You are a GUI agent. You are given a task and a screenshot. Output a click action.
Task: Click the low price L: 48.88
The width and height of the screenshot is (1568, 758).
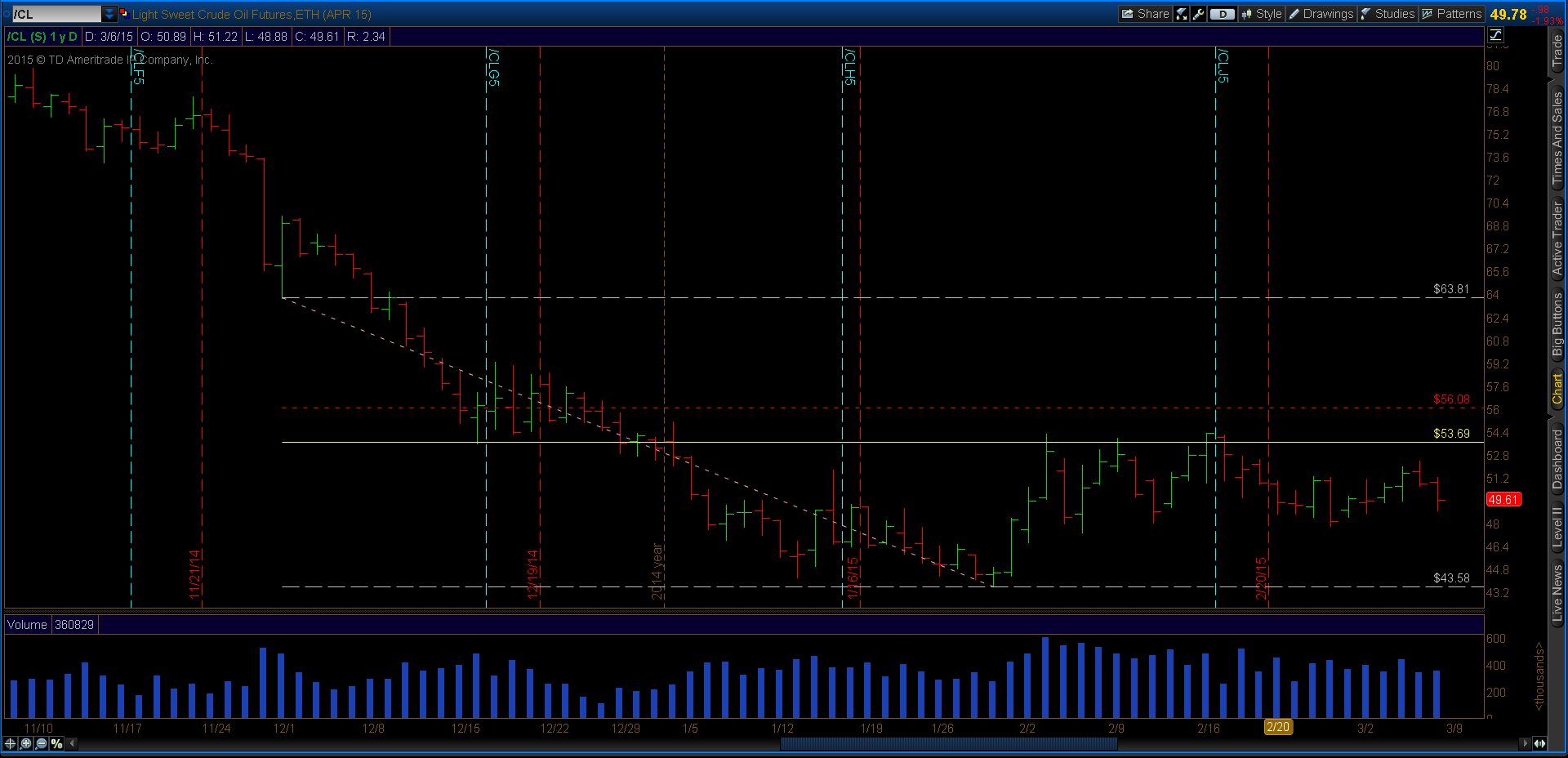(x=266, y=37)
